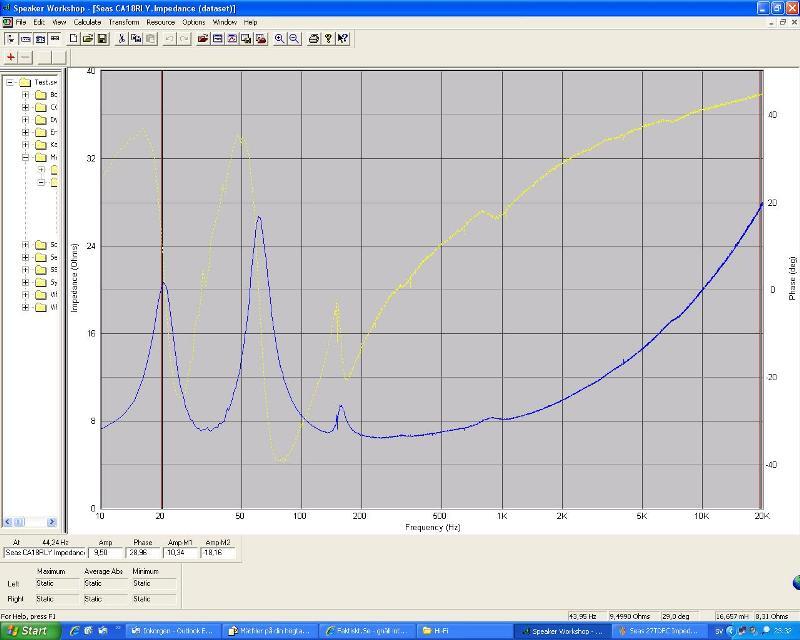
Task: Click the Left Maximum Static readout
Action: 56,583
